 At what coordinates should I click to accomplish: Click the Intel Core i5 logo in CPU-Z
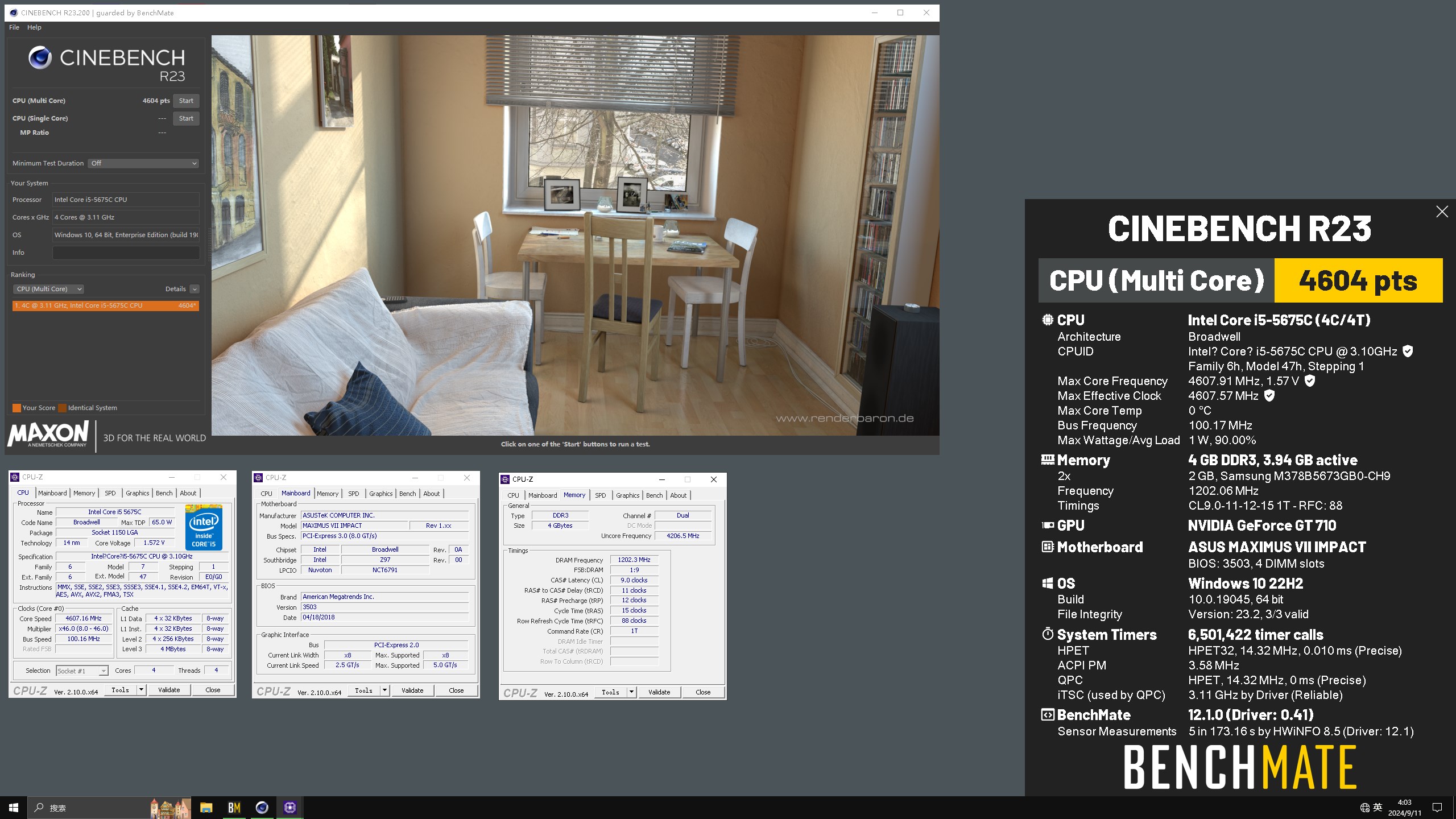[x=204, y=527]
